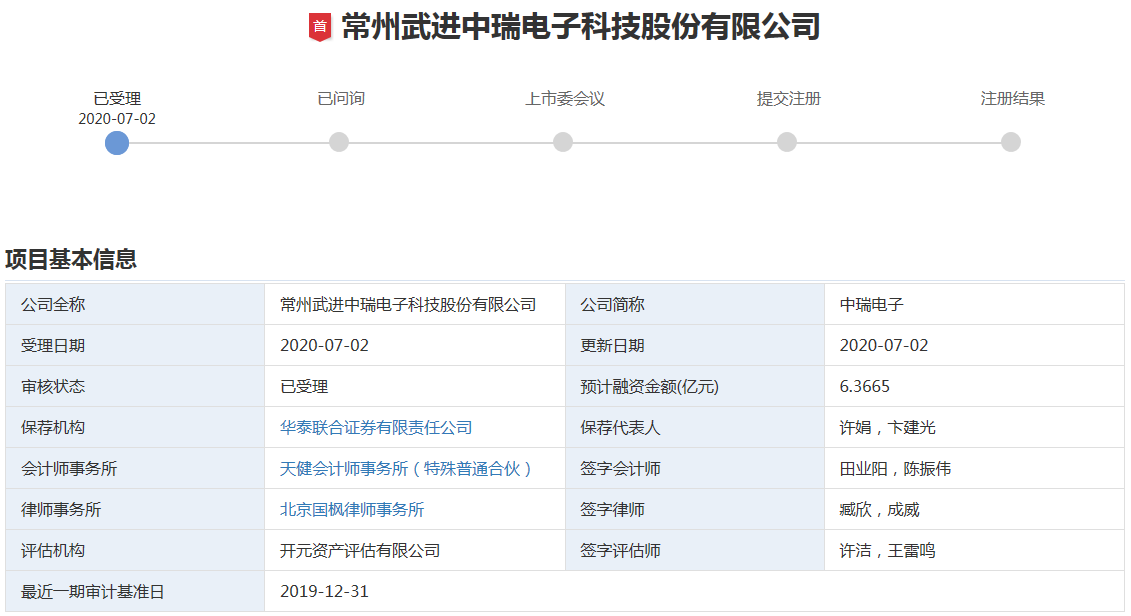
Task: Click the gray 已问询 progress dot
Action: (x=339, y=143)
